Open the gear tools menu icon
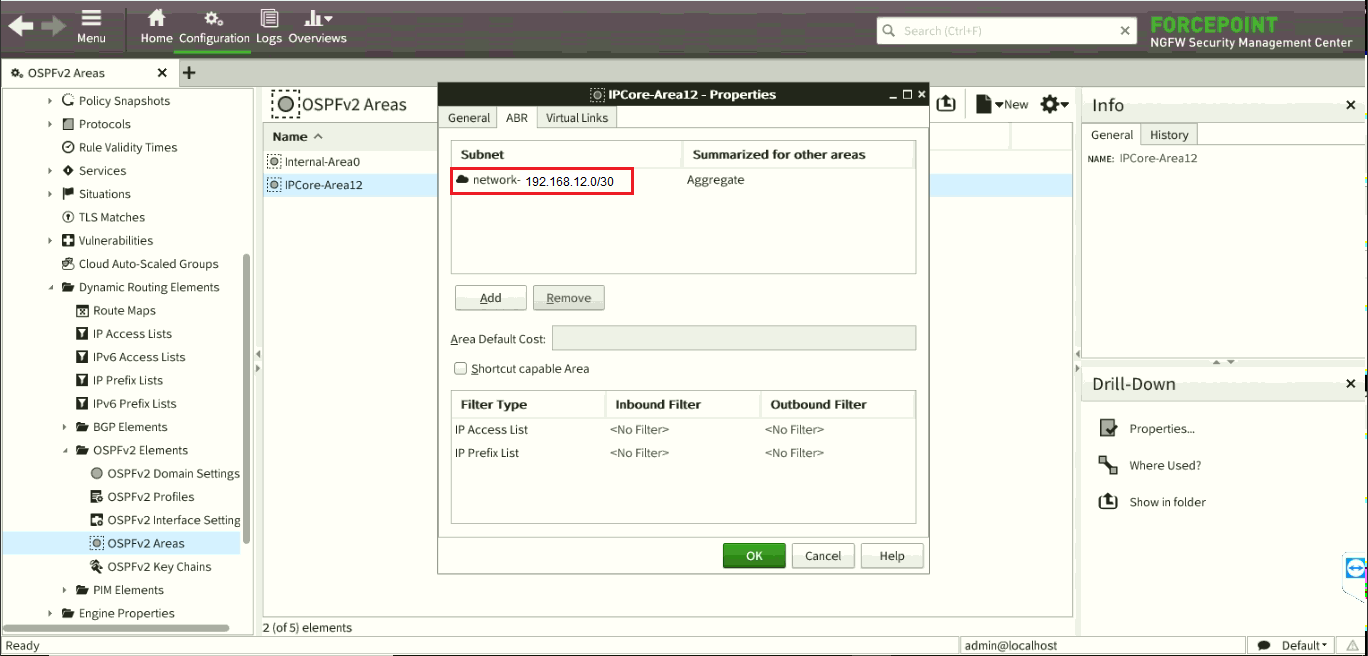The image size is (1368, 656). tap(1054, 104)
